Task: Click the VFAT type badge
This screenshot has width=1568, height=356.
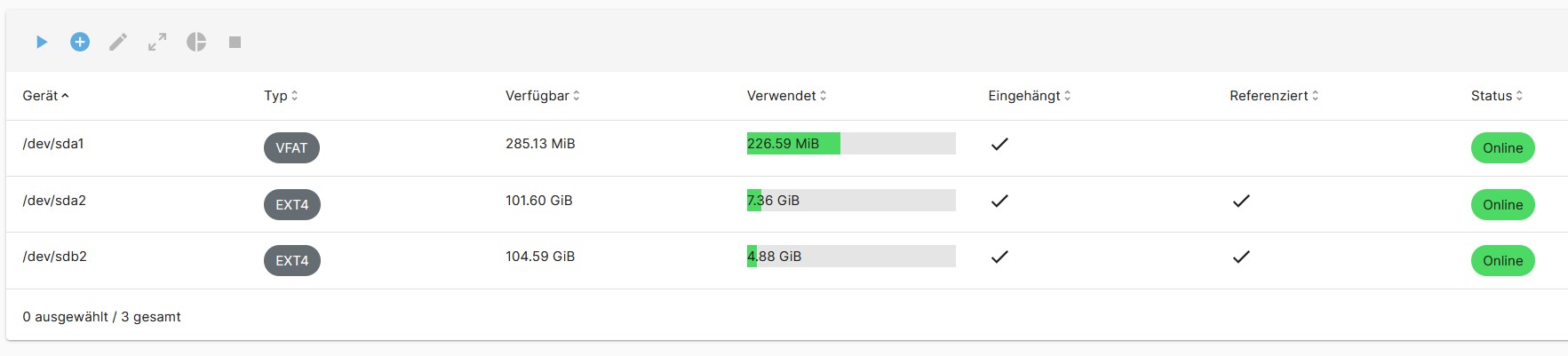Action: tap(291, 148)
